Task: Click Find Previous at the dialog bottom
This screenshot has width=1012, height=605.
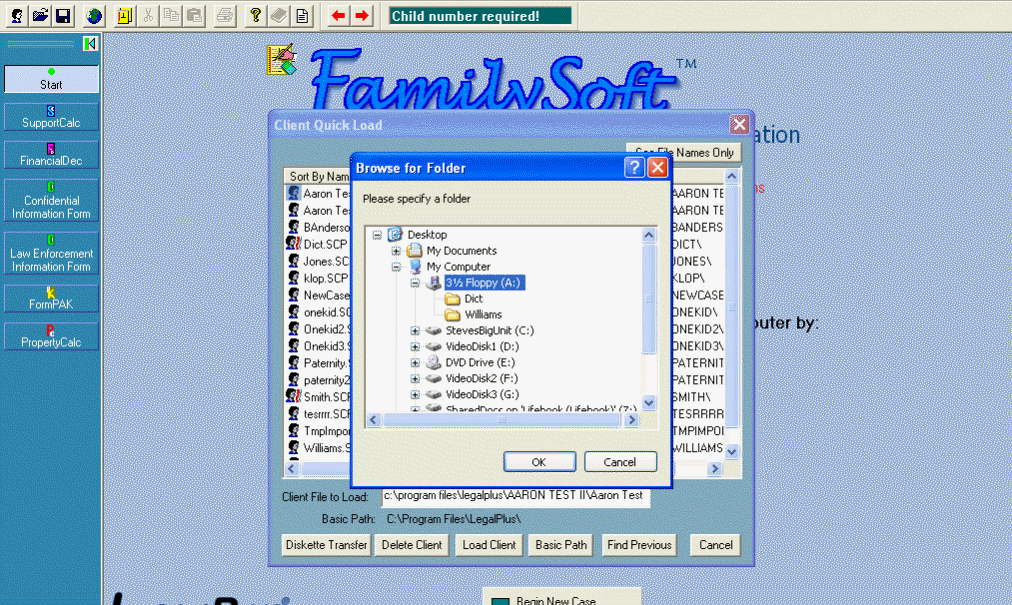Action: pos(637,545)
